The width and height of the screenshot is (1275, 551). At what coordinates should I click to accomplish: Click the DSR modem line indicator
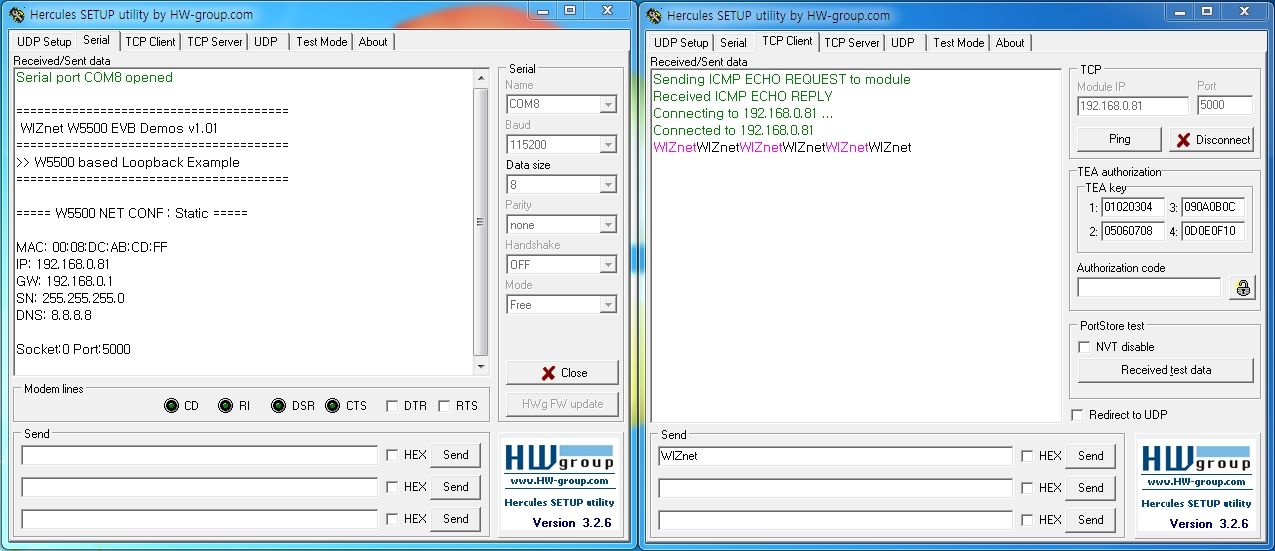click(x=278, y=406)
